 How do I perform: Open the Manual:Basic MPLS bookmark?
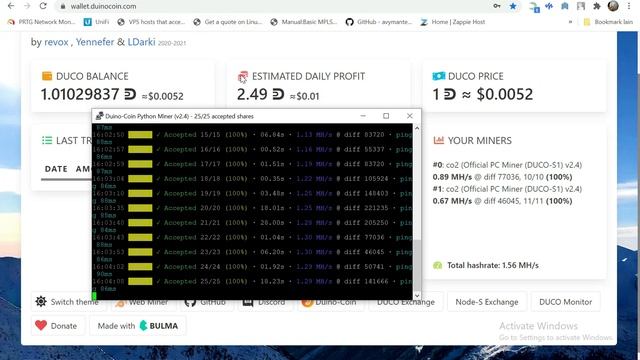pos(304,22)
